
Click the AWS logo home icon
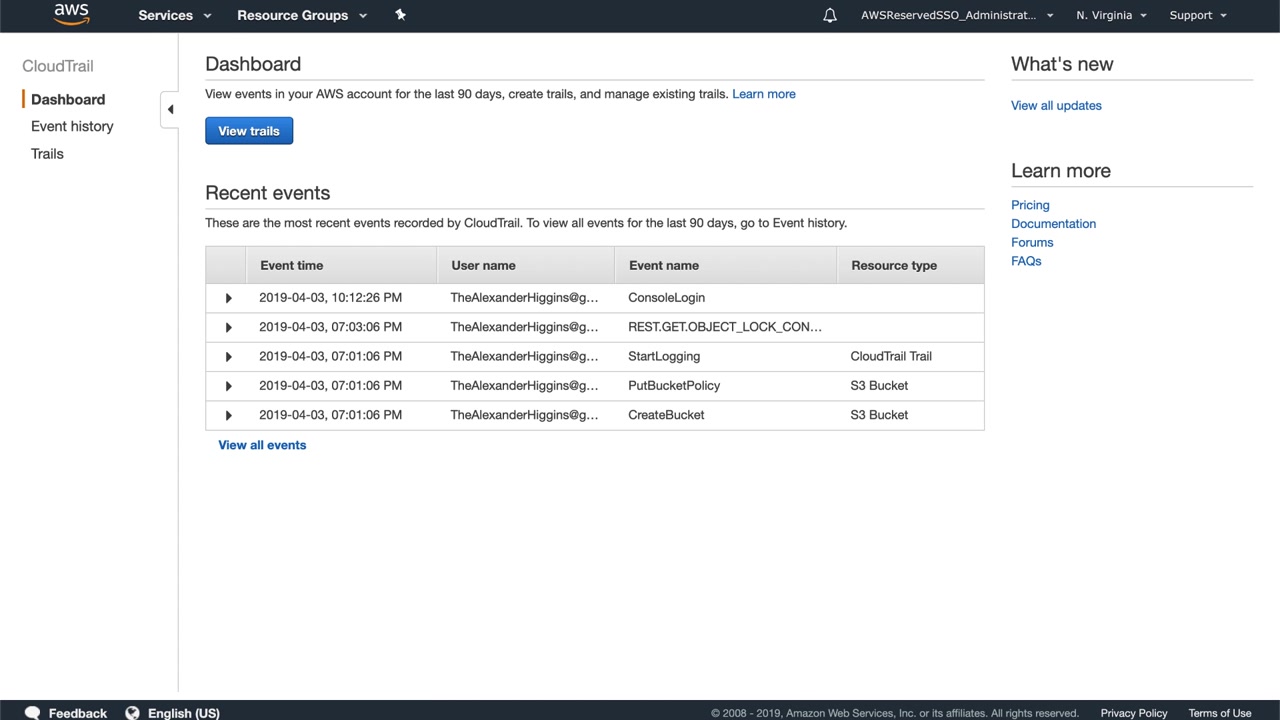71,14
